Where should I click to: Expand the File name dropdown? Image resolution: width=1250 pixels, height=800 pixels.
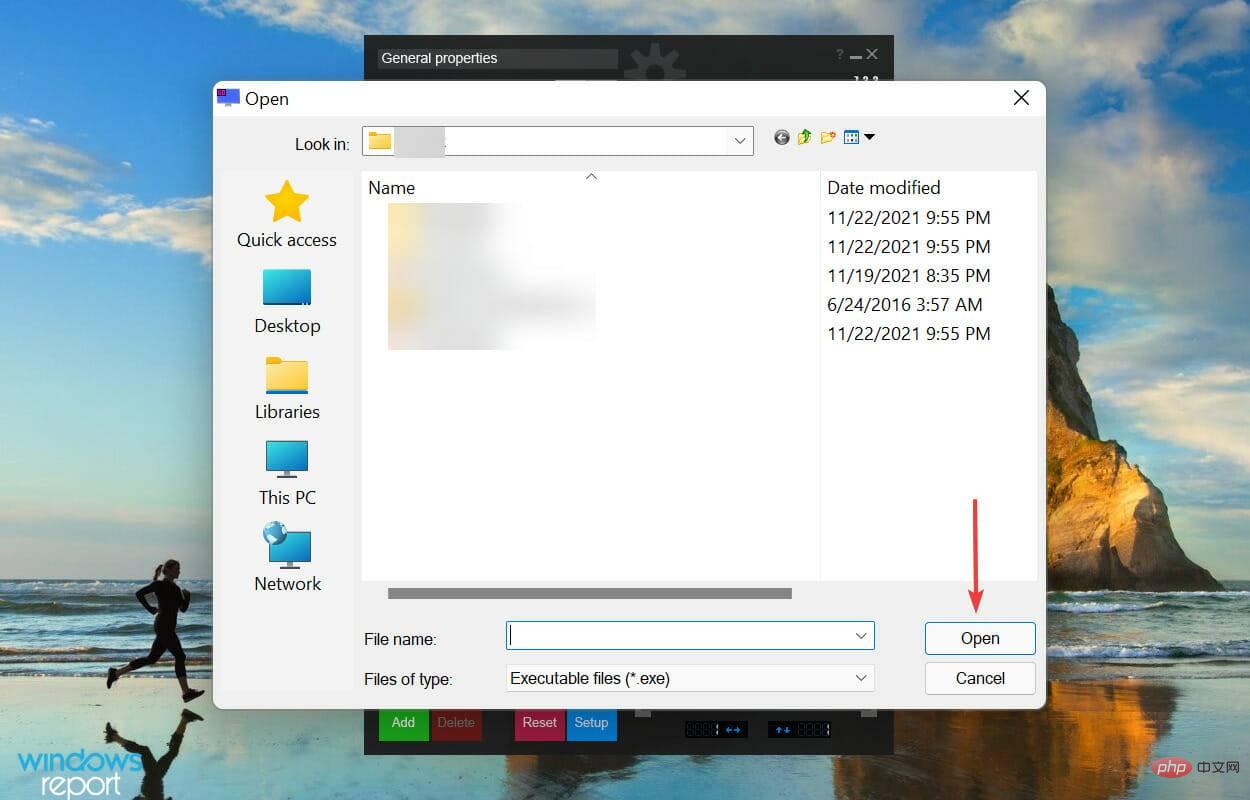click(860, 636)
